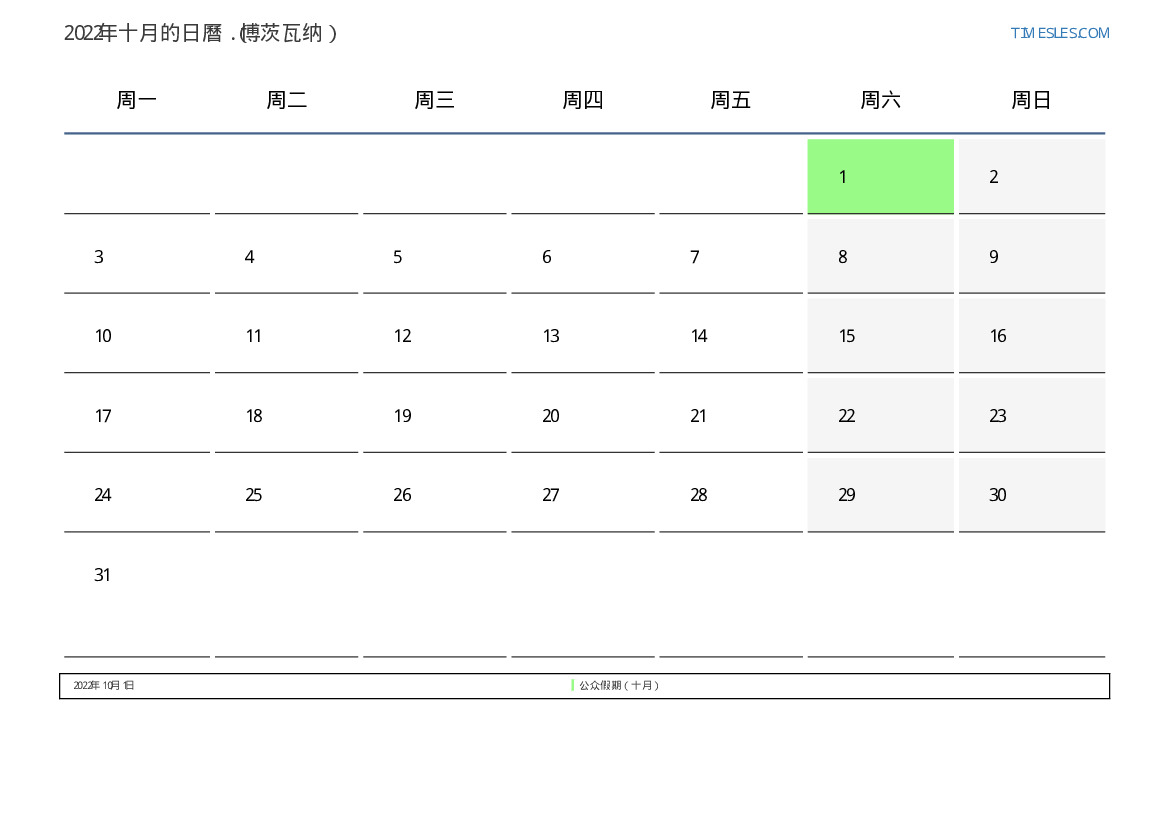Click the October 31 date cell
The height and width of the screenshot is (827, 1169).
[x=137, y=575]
